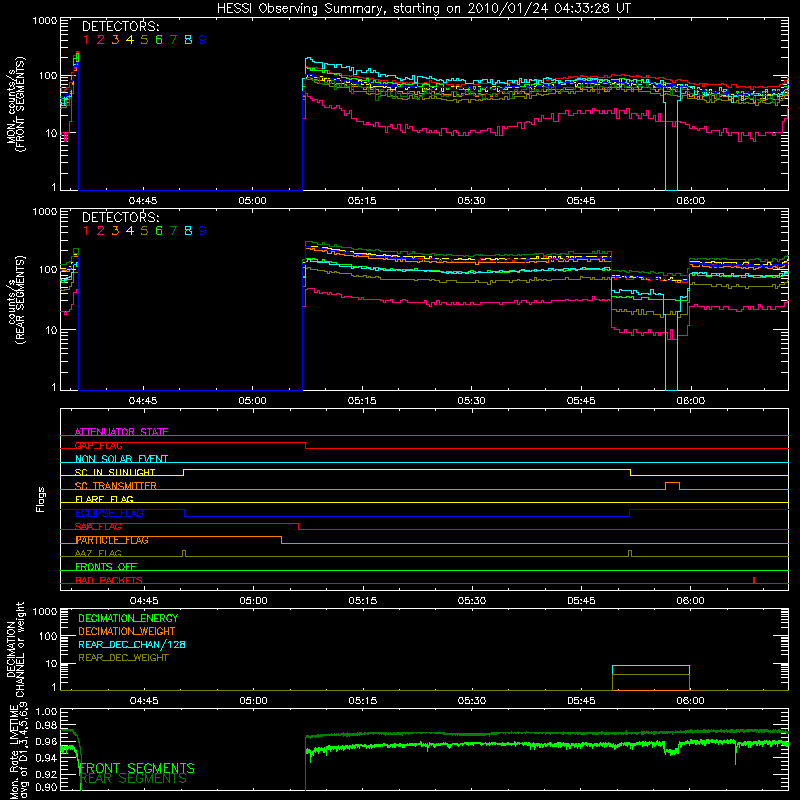Click the FRONT SEGMENTS livetime legend label
Viewport: 800px width, 800px height.
click(x=137, y=768)
